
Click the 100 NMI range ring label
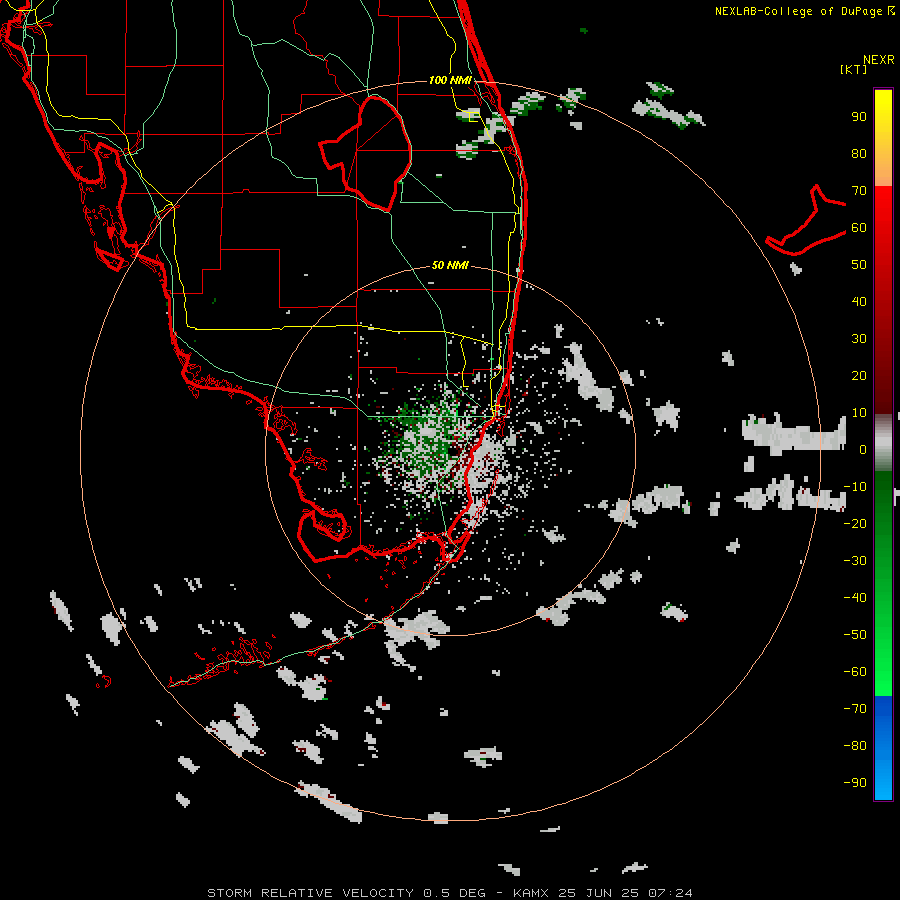450,80
